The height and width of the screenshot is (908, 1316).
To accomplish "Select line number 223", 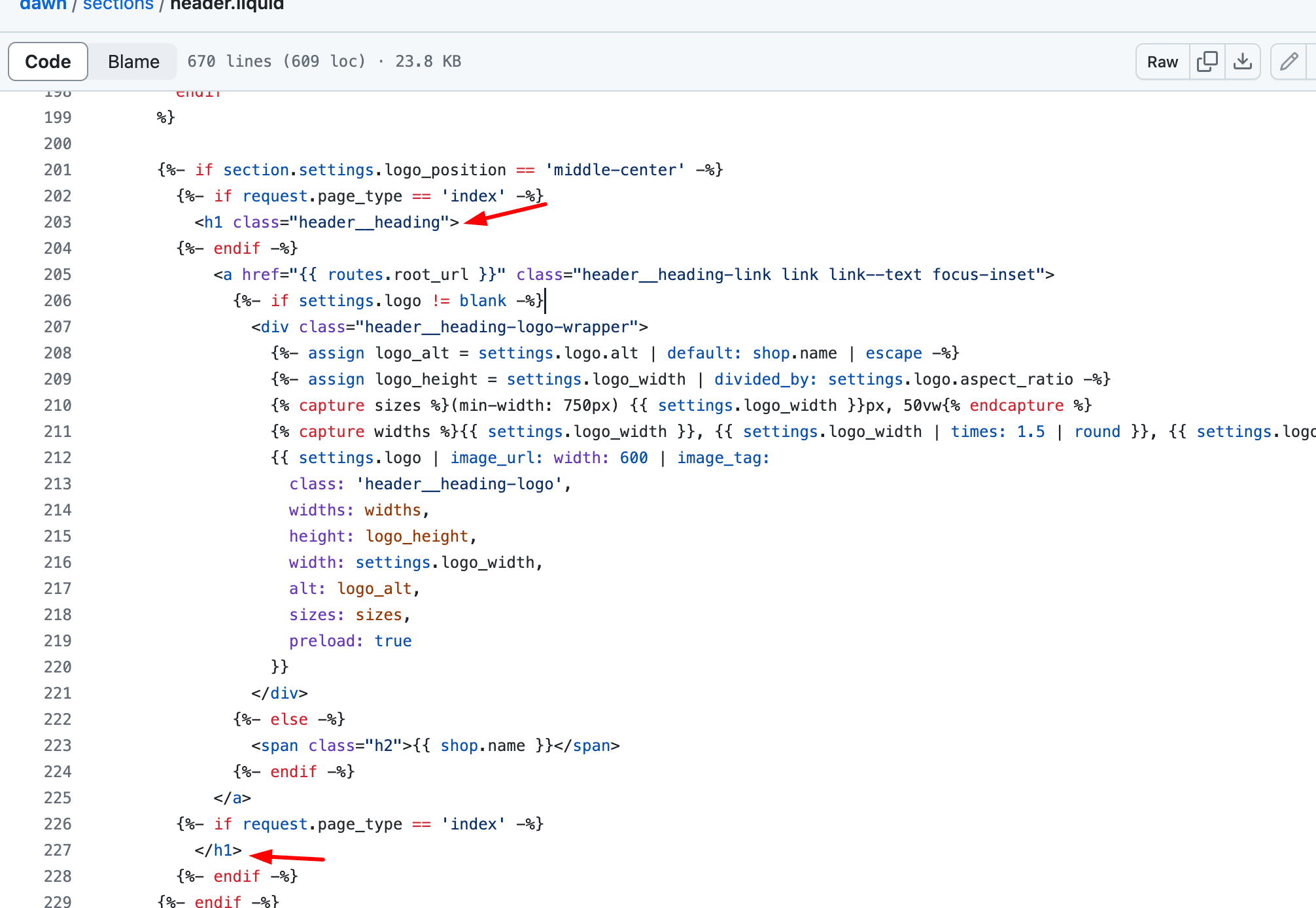I will click(58, 746).
